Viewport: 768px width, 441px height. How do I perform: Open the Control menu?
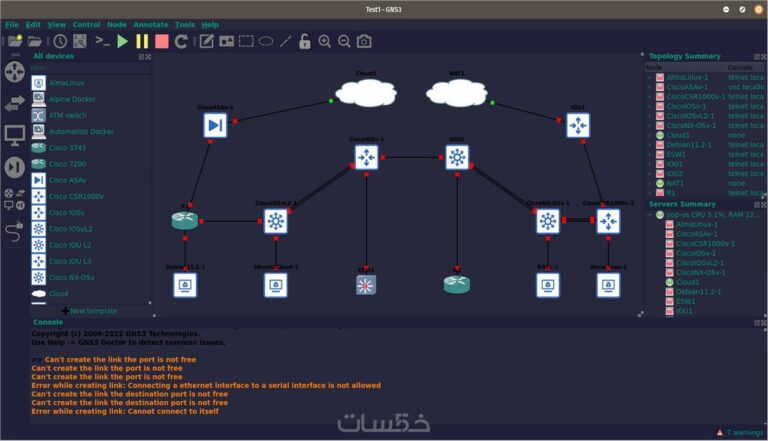click(x=86, y=24)
